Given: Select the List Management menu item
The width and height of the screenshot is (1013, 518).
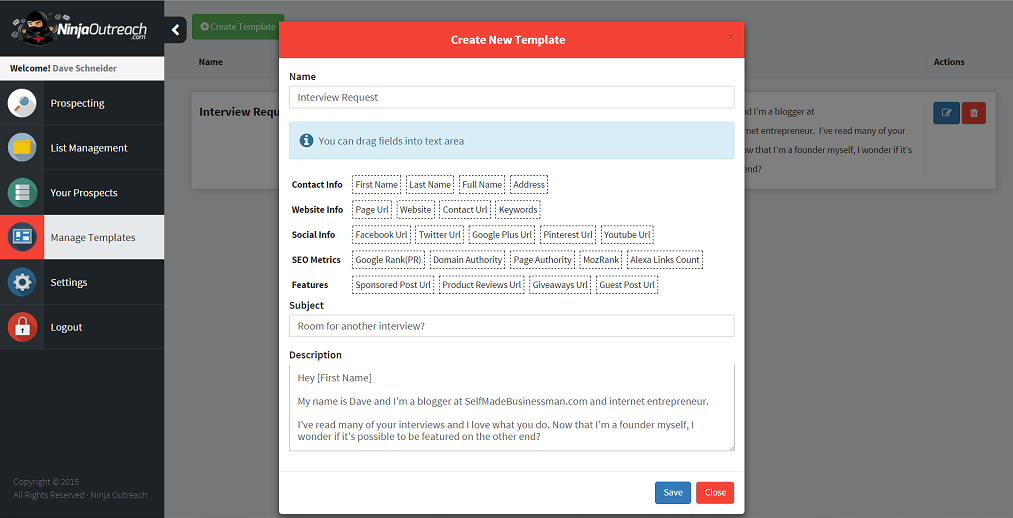Looking at the screenshot, I should pyautogui.click(x=89, y=148).
